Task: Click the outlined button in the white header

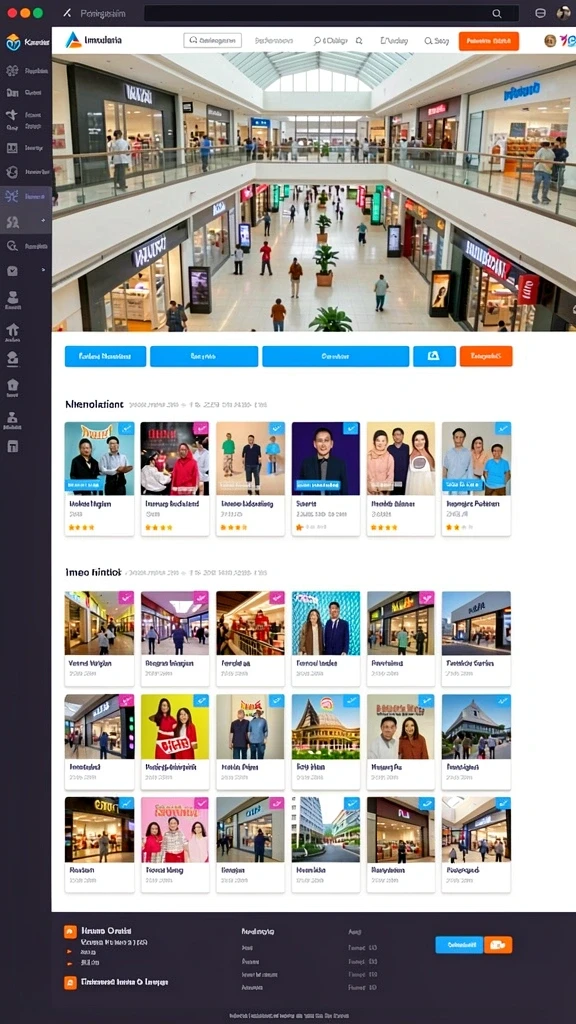Action: pyautogui.click(x=212, y=40)
